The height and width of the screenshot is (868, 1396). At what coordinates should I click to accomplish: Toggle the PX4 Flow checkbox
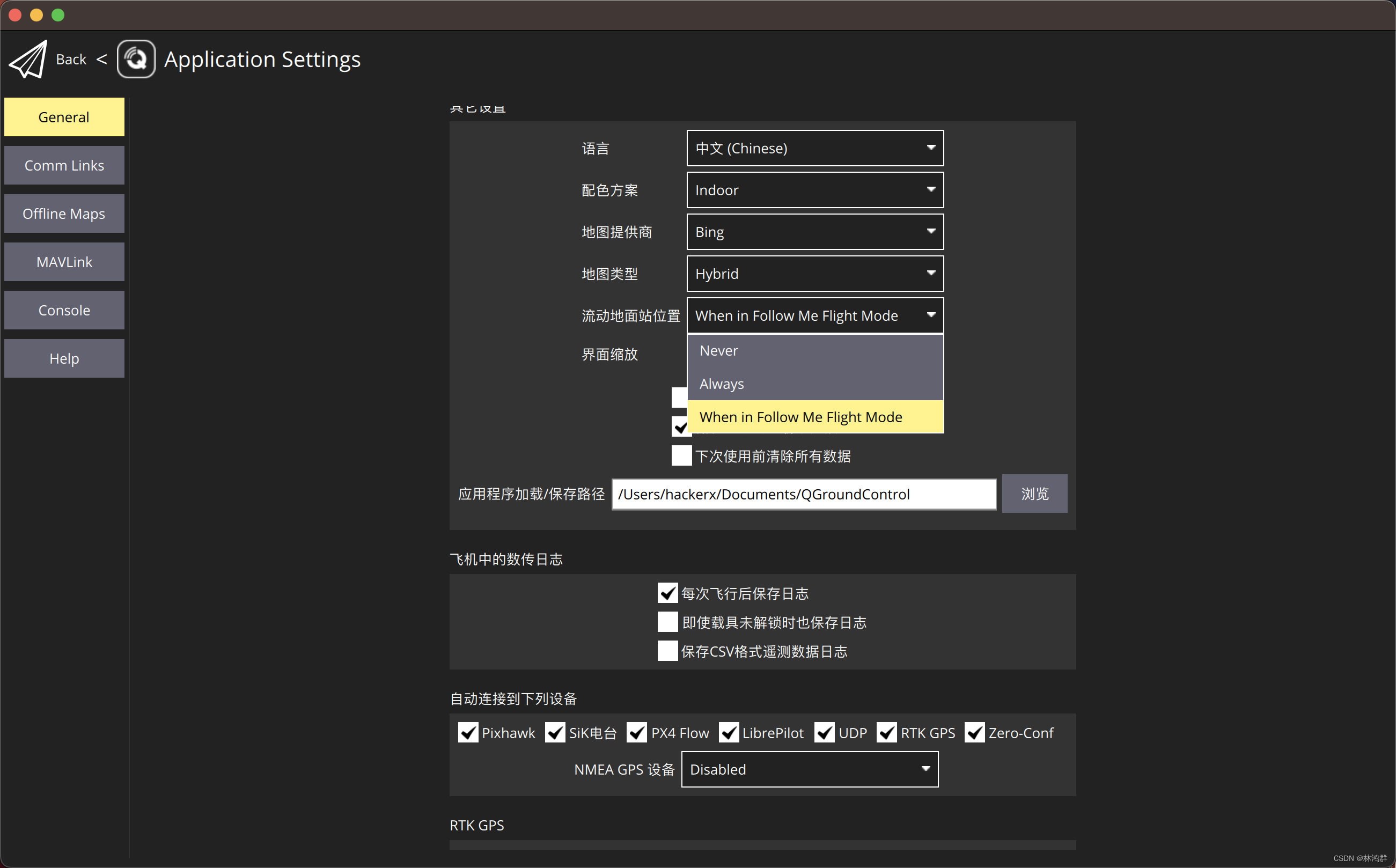pos(637,732)
